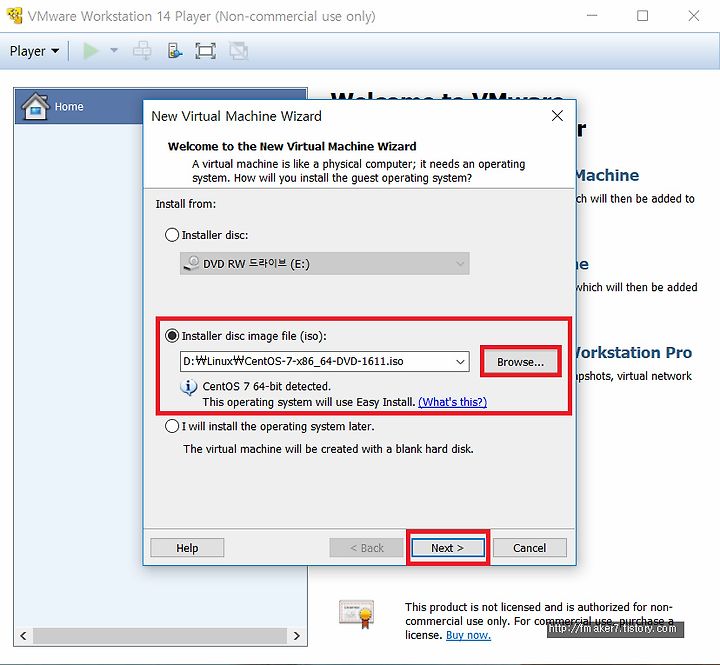Enter full screen mode icon
Screen dimensions: 720x665
point(205,51)
